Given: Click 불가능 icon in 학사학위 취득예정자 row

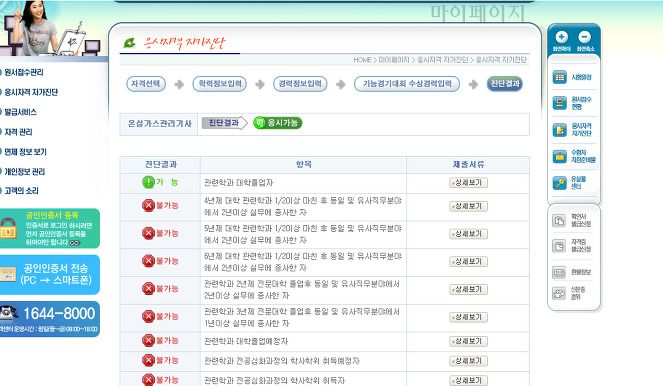Looking at the screenshot, I should tap(148, 360).
